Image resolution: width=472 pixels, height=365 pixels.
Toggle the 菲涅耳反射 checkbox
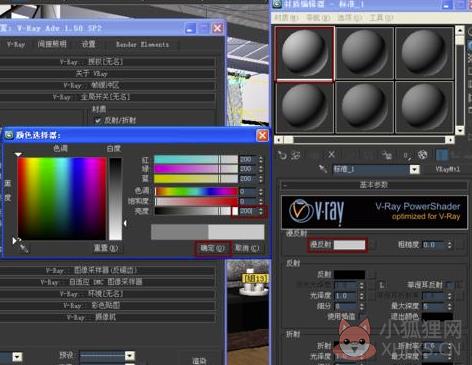click(x=450, y=285)
